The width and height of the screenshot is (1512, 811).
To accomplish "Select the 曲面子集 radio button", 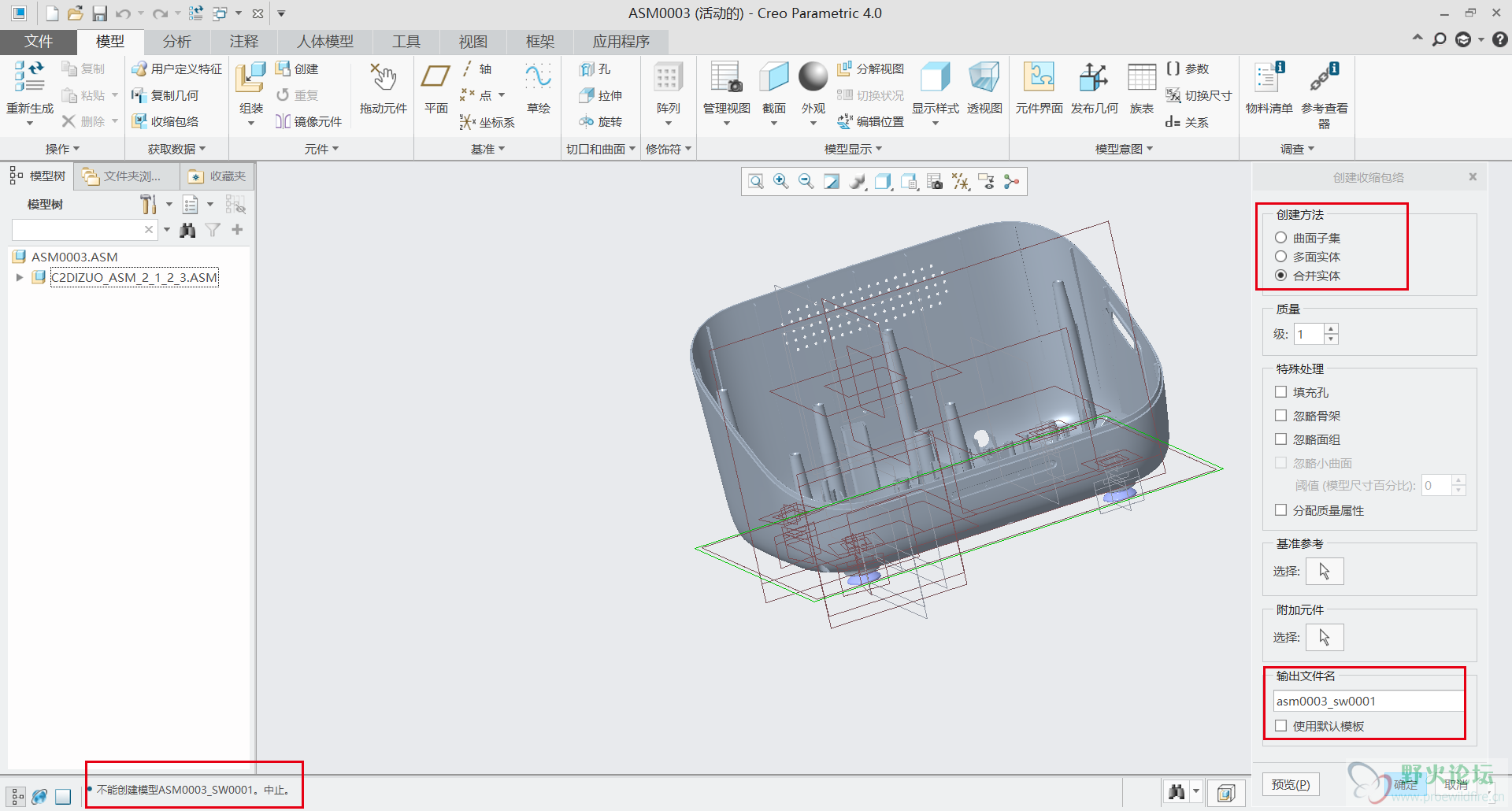I will pyautogui.click(x=1280, y=238).
